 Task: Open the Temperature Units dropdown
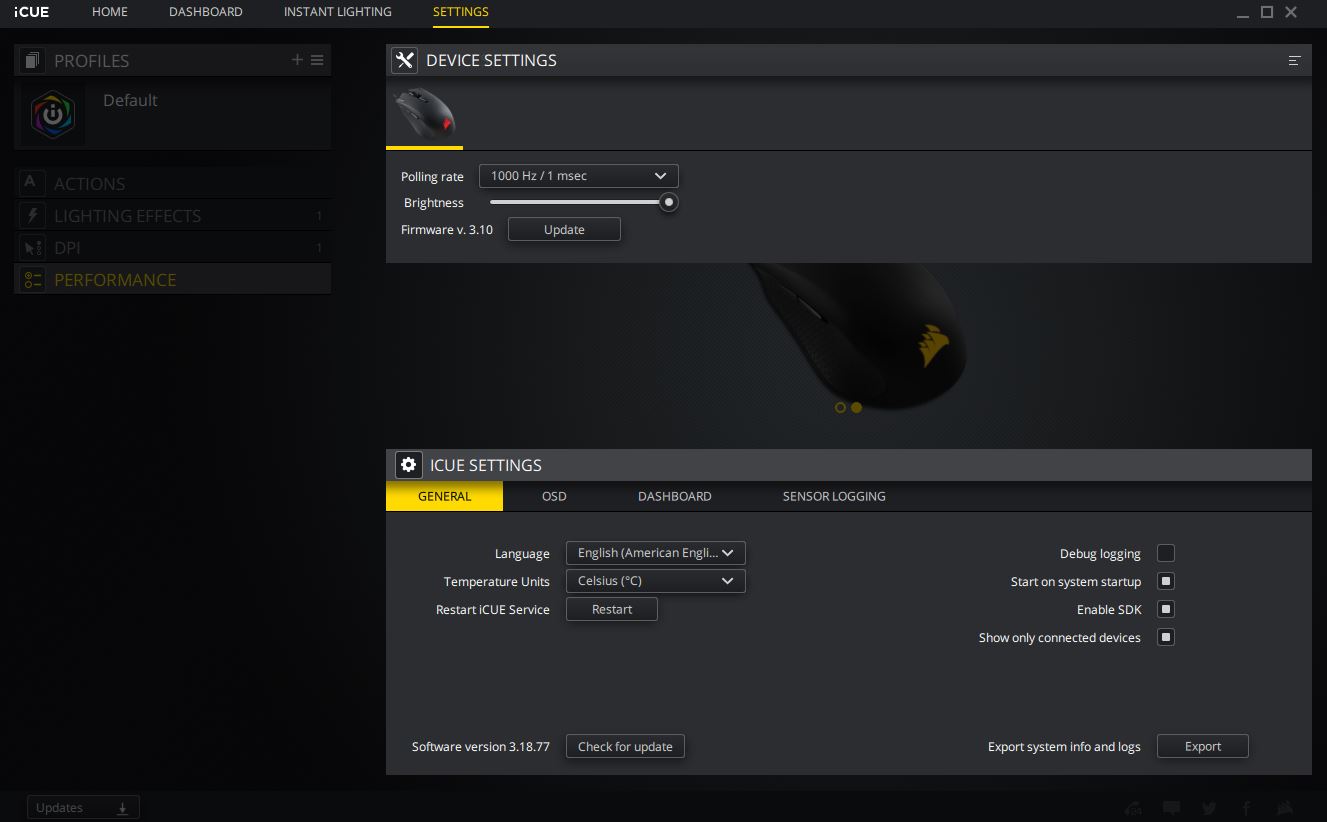655,581
